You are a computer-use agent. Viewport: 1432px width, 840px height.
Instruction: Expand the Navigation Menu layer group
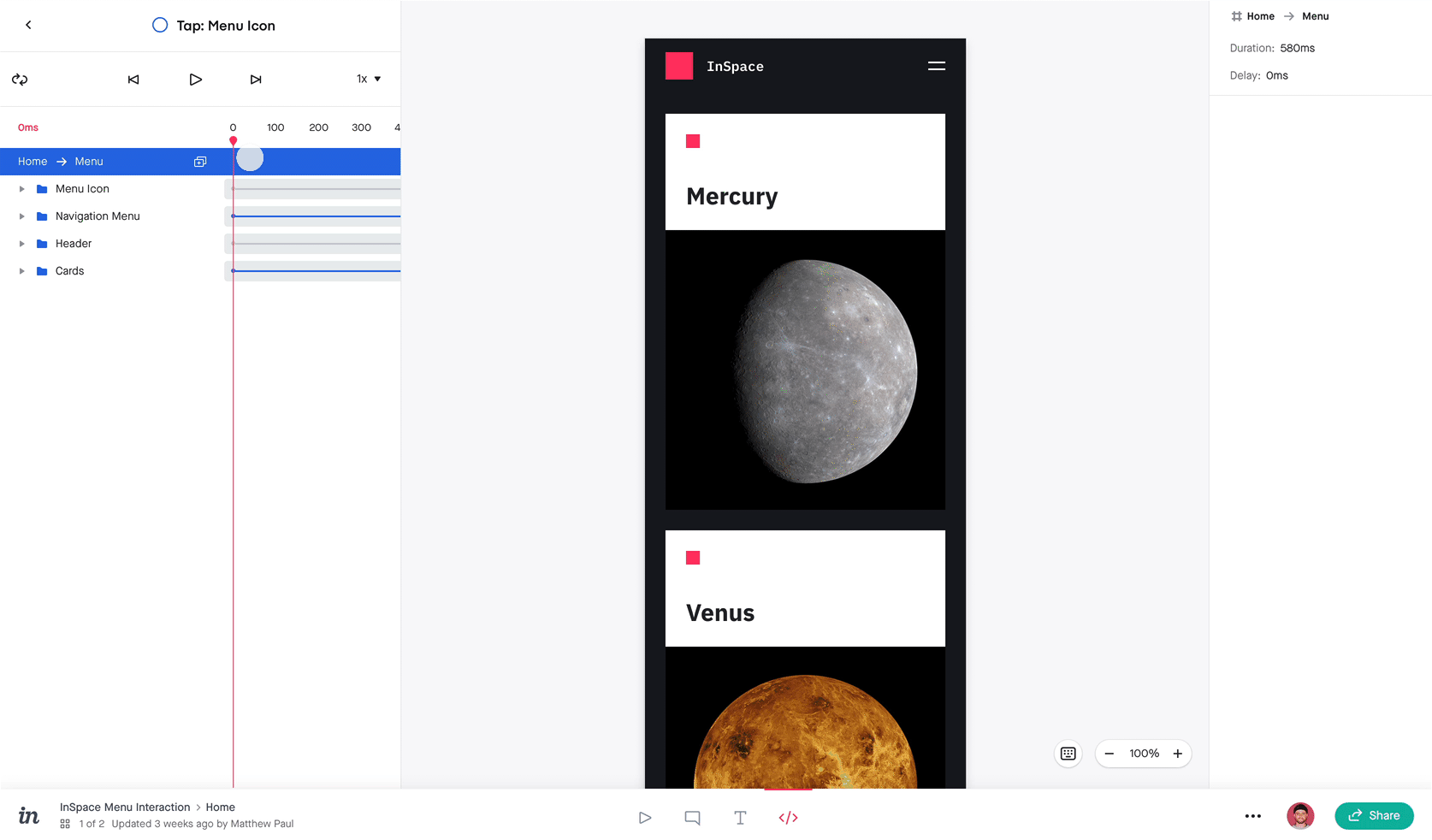(22, 216)
